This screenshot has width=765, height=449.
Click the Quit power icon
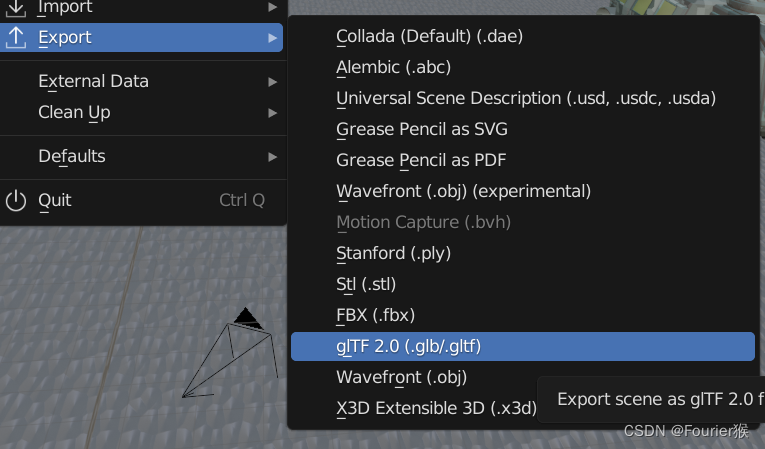[x=16, y=201]
